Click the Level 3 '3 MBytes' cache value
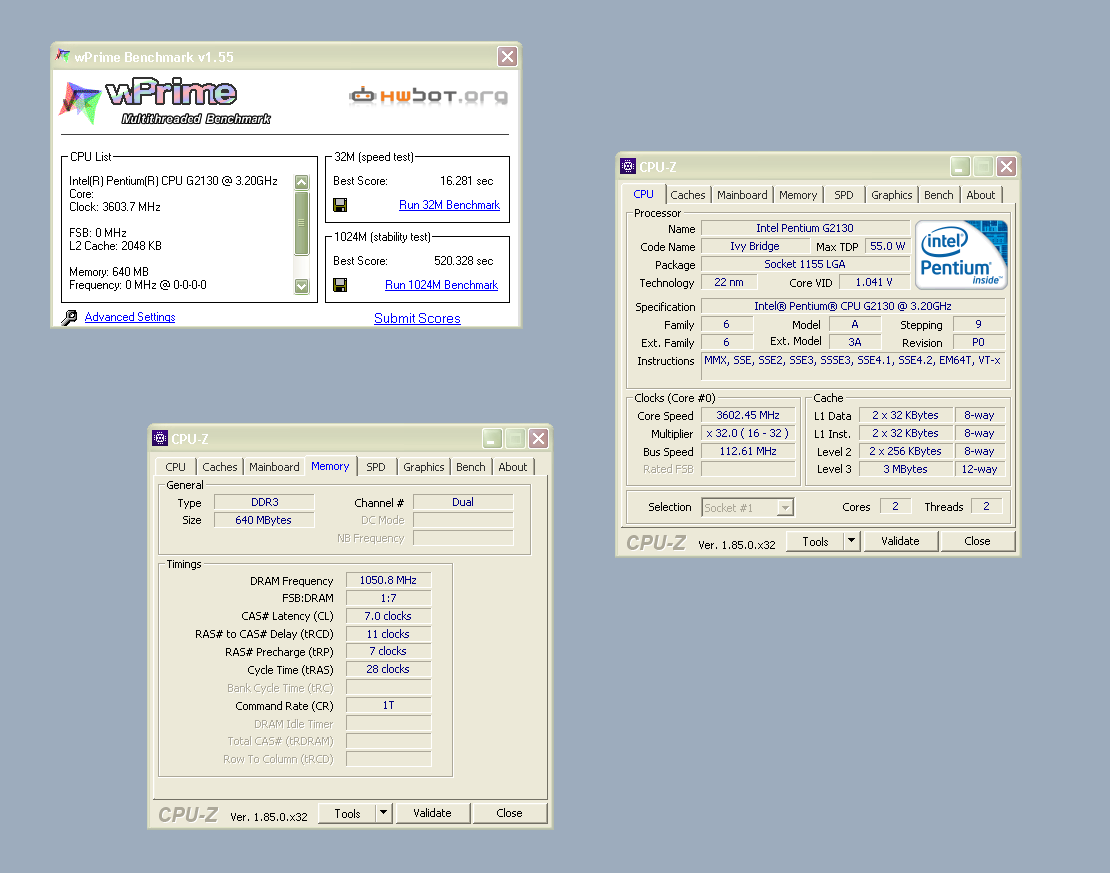Viewport: 1110px width, 873px height. [x=905, y=469]
